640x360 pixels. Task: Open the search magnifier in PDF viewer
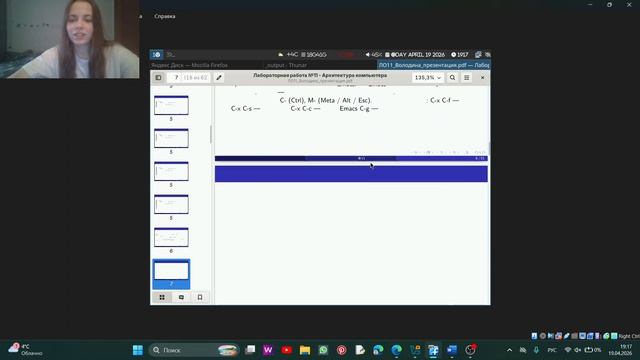point(452,78)
